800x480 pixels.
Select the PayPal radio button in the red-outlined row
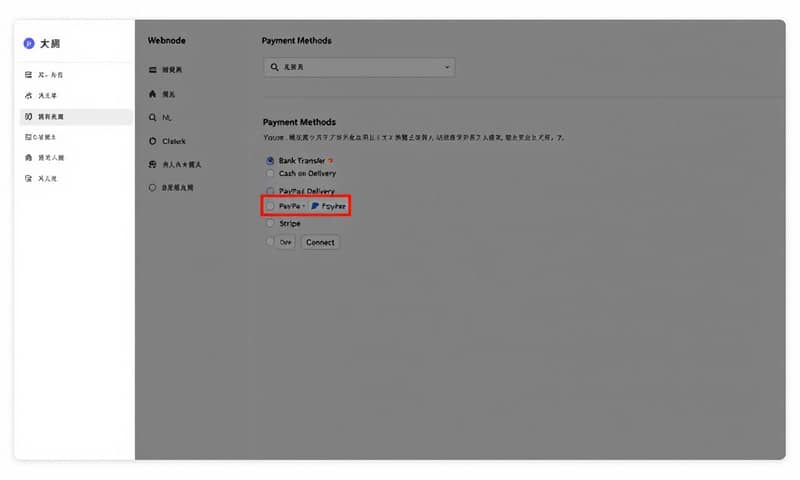270,206
